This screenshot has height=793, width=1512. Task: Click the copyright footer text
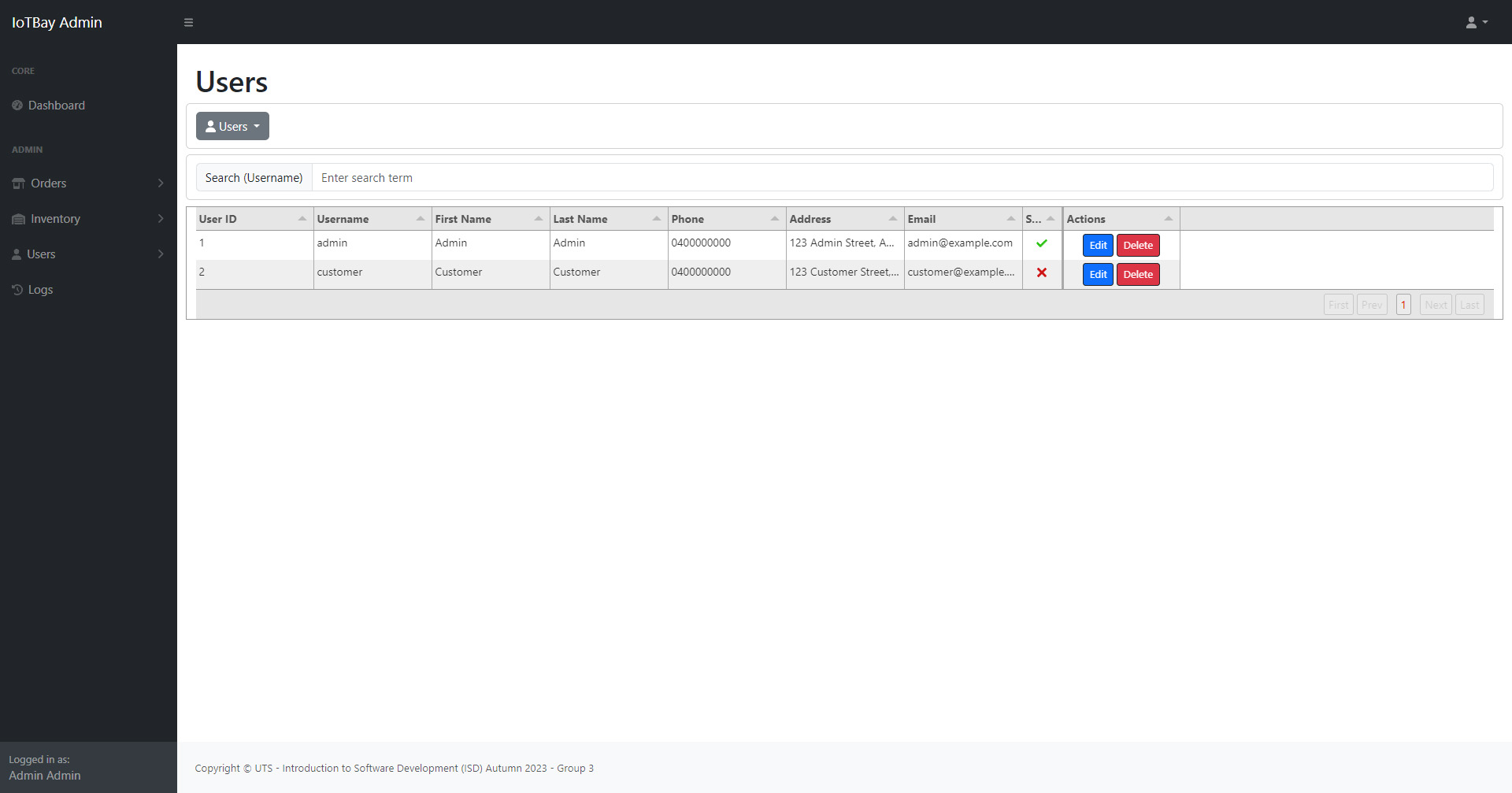click(395, 769)
